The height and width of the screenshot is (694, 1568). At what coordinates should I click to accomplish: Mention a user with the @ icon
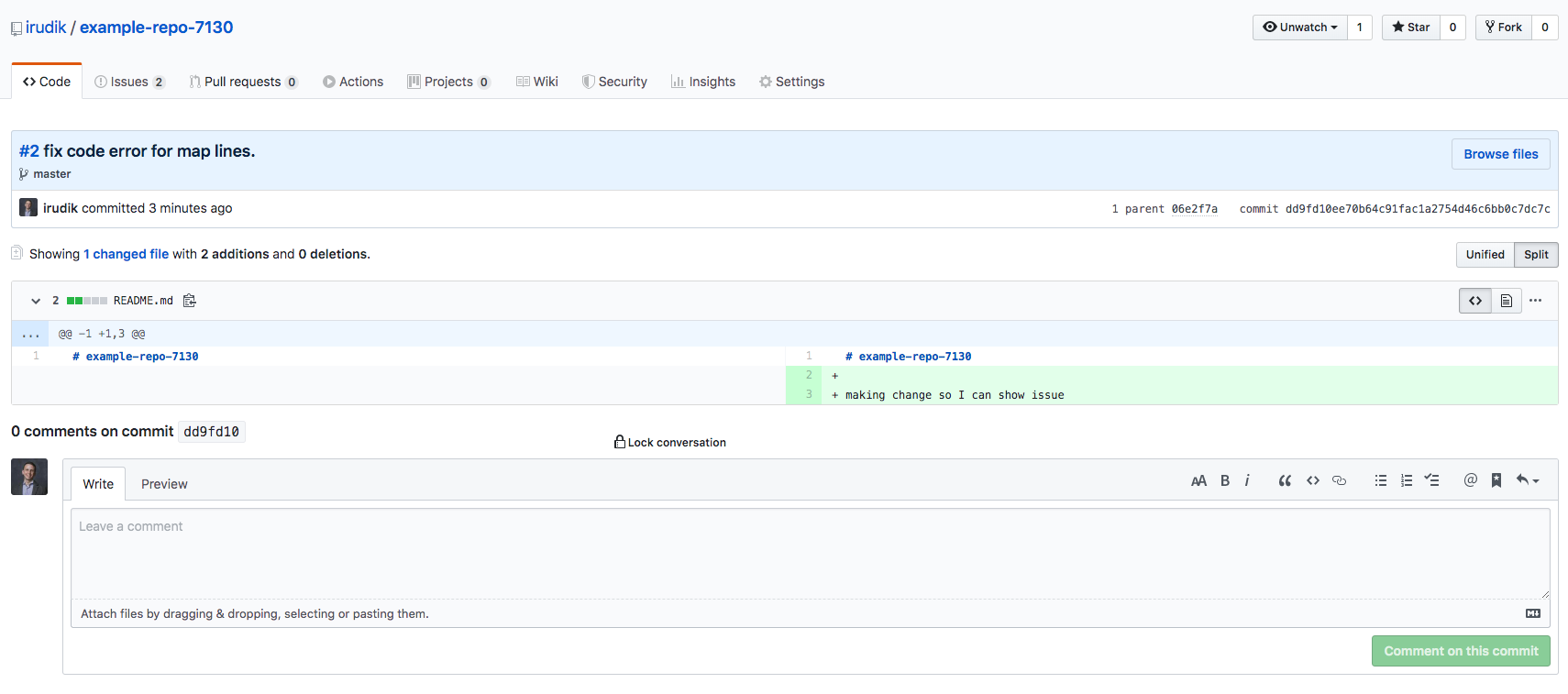[1470, 480]
